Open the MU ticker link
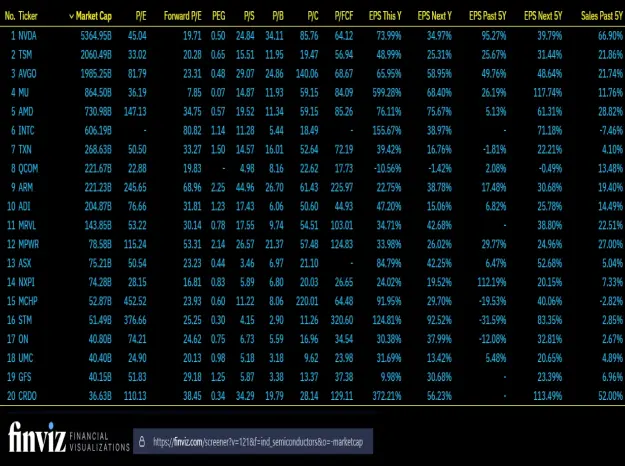The width and height of the screenshot is (625, 466). tap(24, 92)
